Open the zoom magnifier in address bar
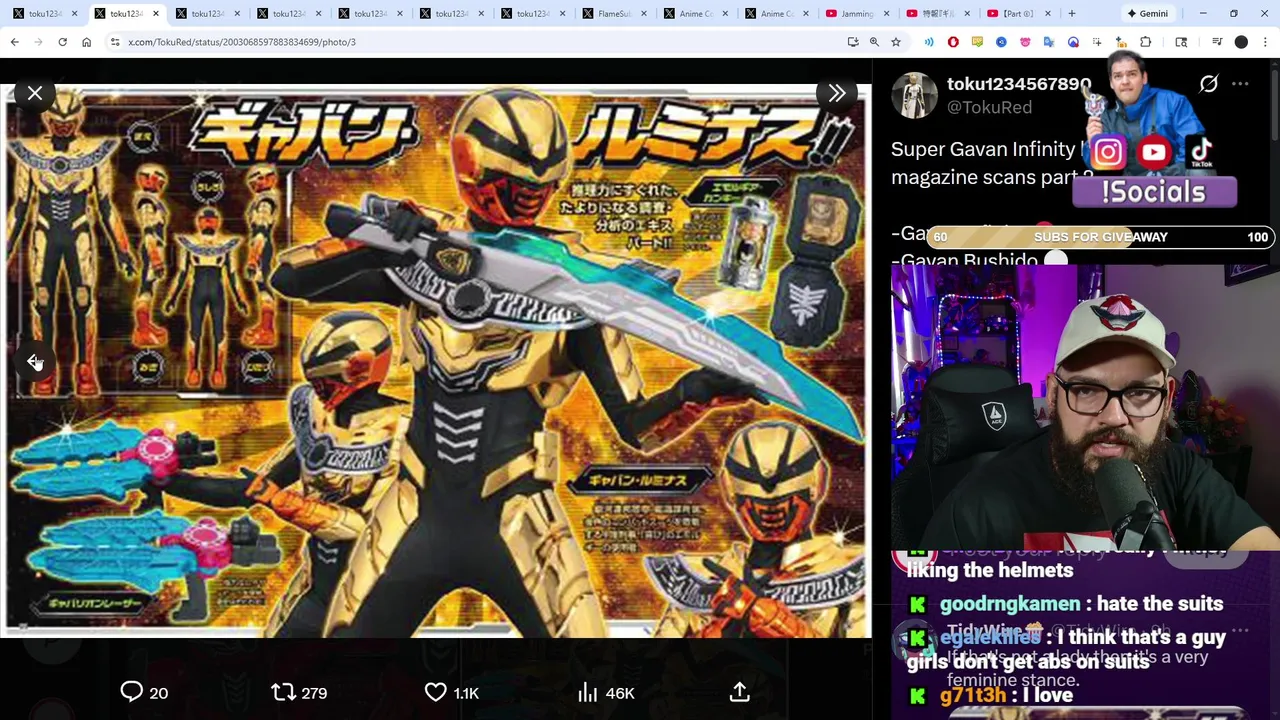1280x720 pixels. click(874, 42)
